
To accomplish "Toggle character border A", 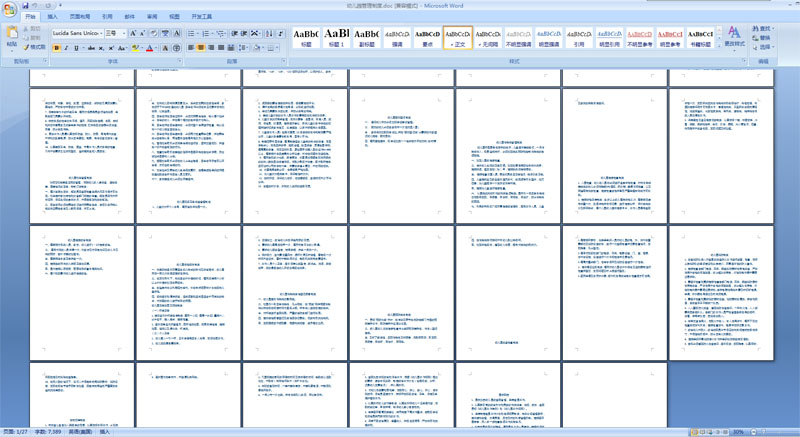I will pyautogui.click(x=177, y=33).
